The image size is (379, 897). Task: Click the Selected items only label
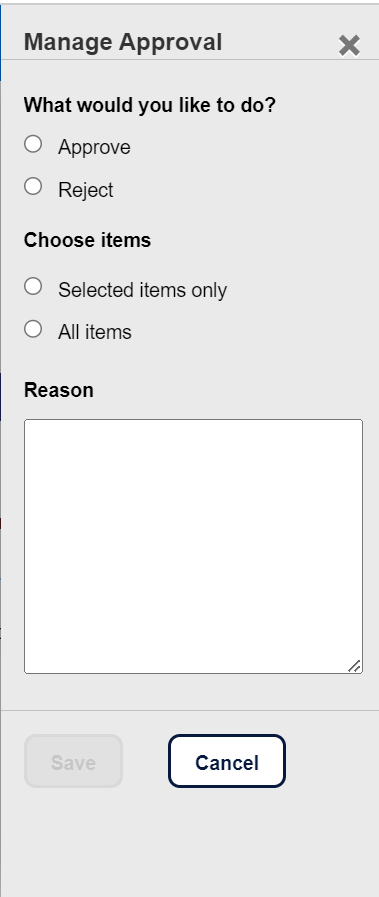142,290
